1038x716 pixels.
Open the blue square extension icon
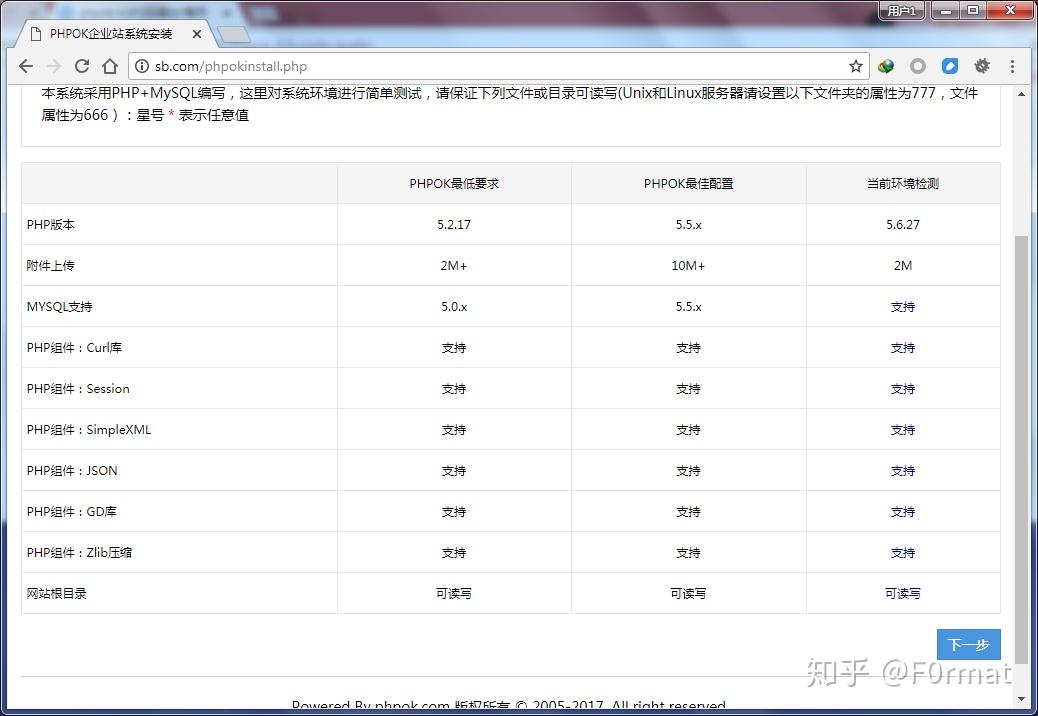(950, 66)
